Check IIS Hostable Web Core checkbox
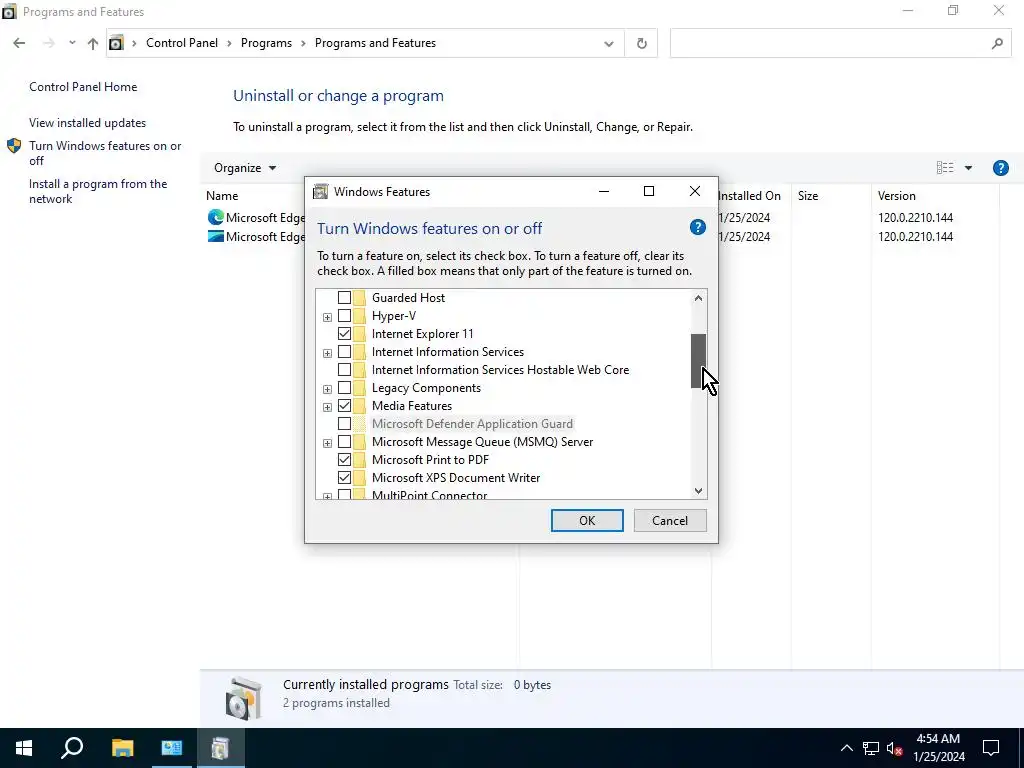Screen dimensions: 1024x768 (x=344, y=370)
